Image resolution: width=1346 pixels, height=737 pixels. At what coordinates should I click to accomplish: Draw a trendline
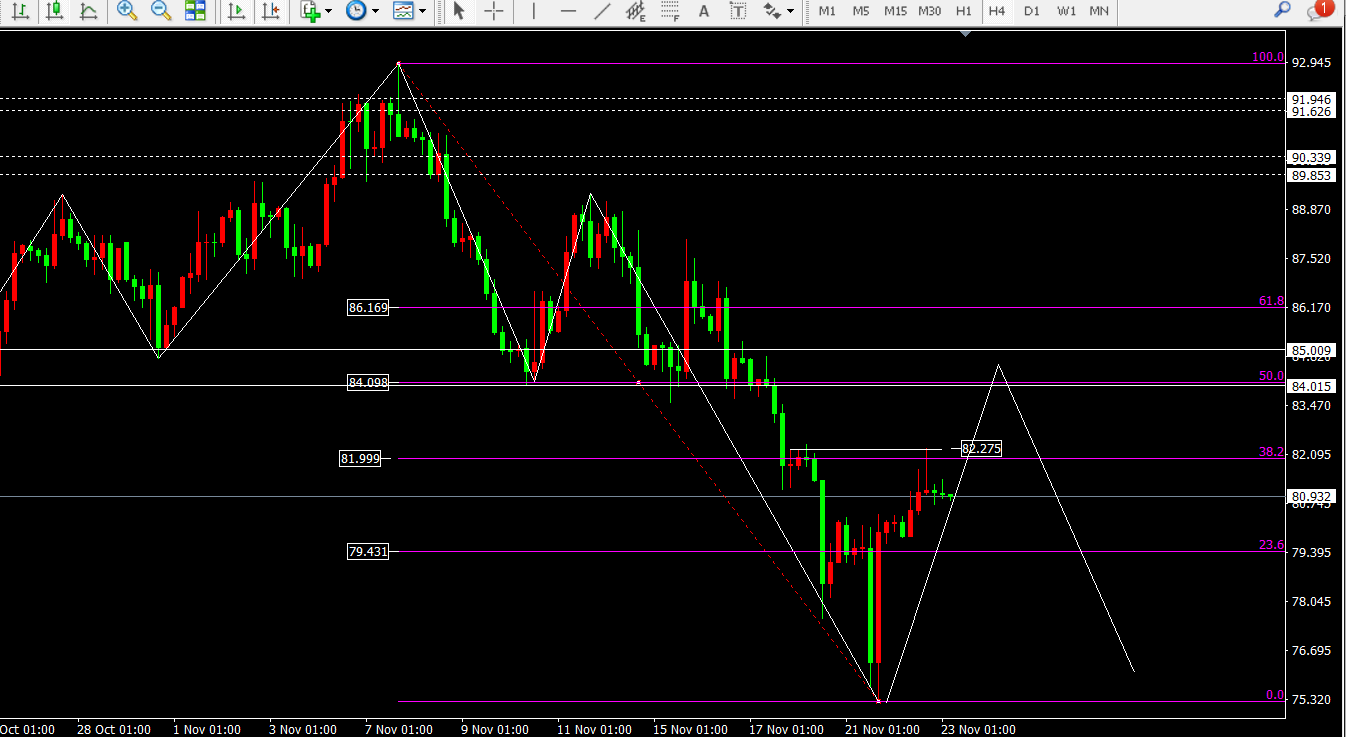602,11
